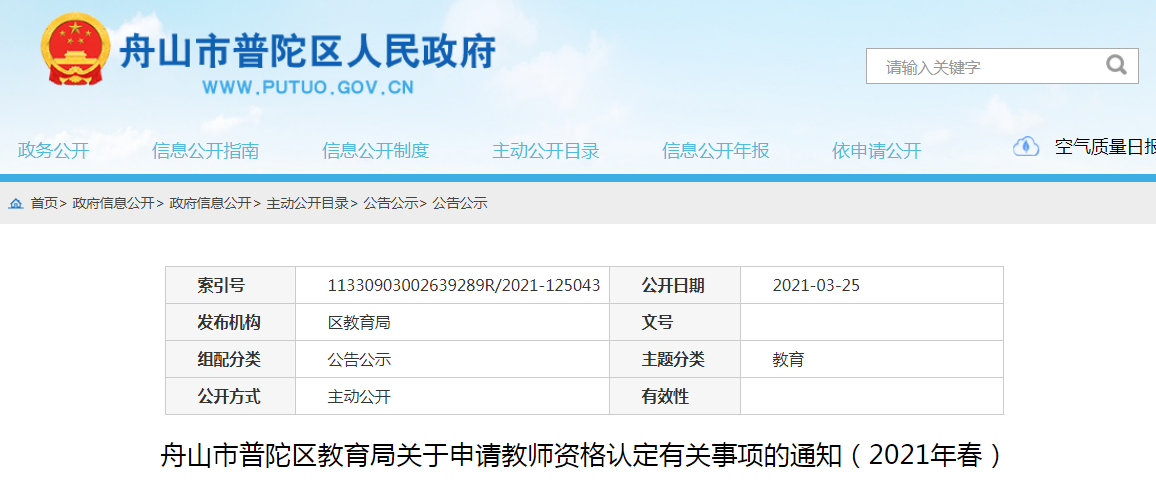The height and width of the screenshot is (489, 1156).
Task: Click the 索引号 header cell
Action: (231, 285)
